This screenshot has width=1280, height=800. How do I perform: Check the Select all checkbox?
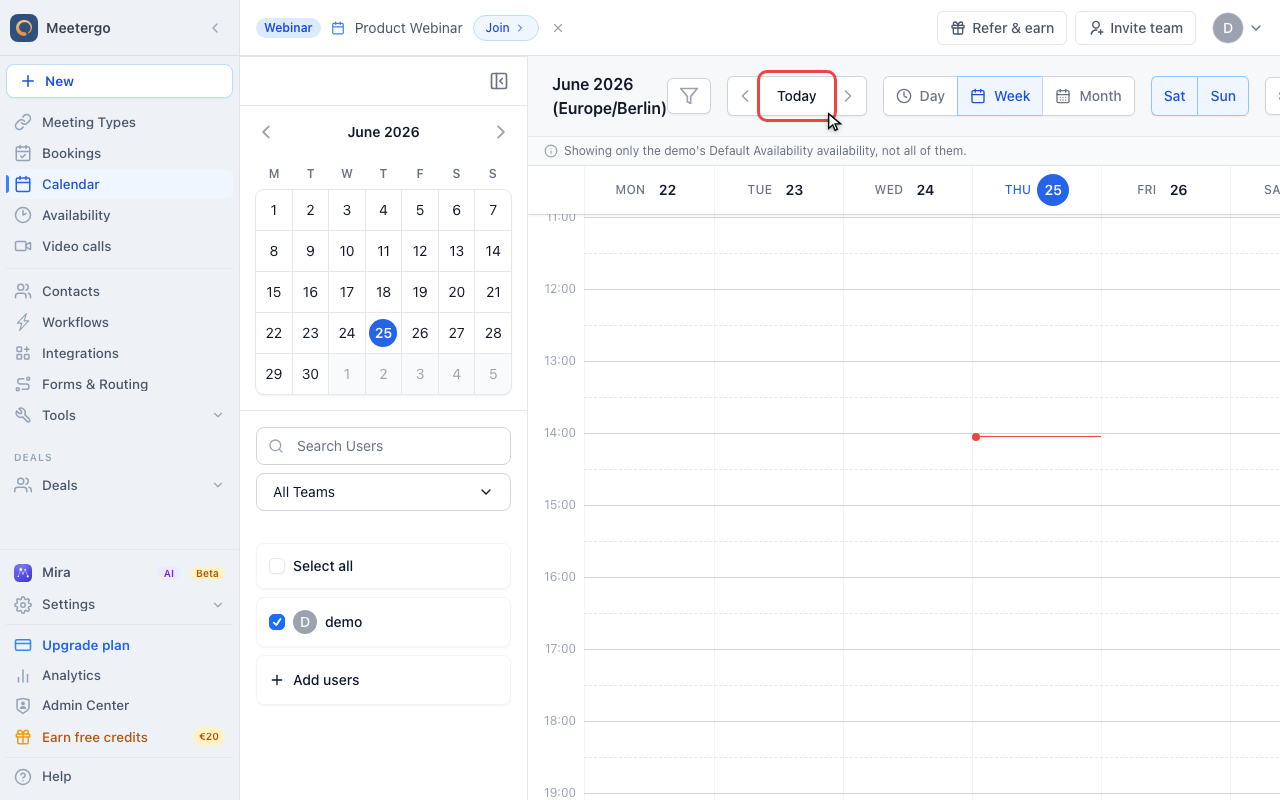pos(277,566)
